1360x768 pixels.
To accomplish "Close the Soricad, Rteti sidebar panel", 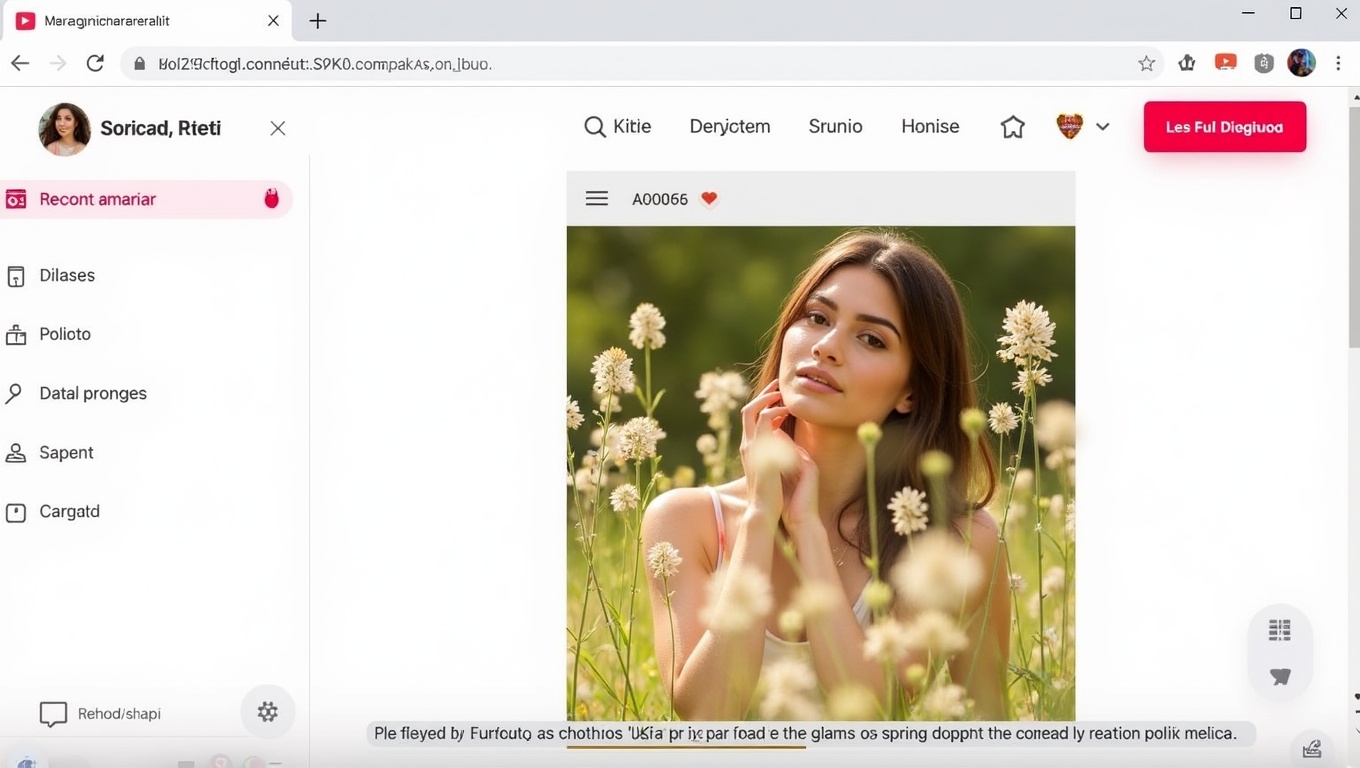I will [278, 128].
